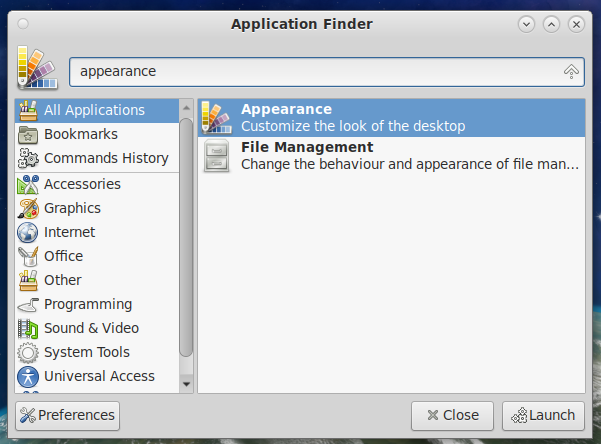This screenshot has height=444, width=601.
Task: Expand the search field history arrow
Action: tap(572, 72)
